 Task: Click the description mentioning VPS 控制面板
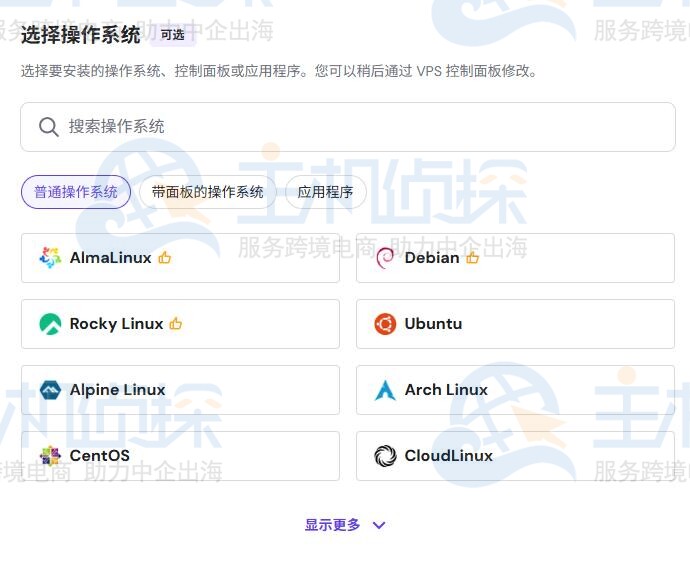tap(279, 71)
